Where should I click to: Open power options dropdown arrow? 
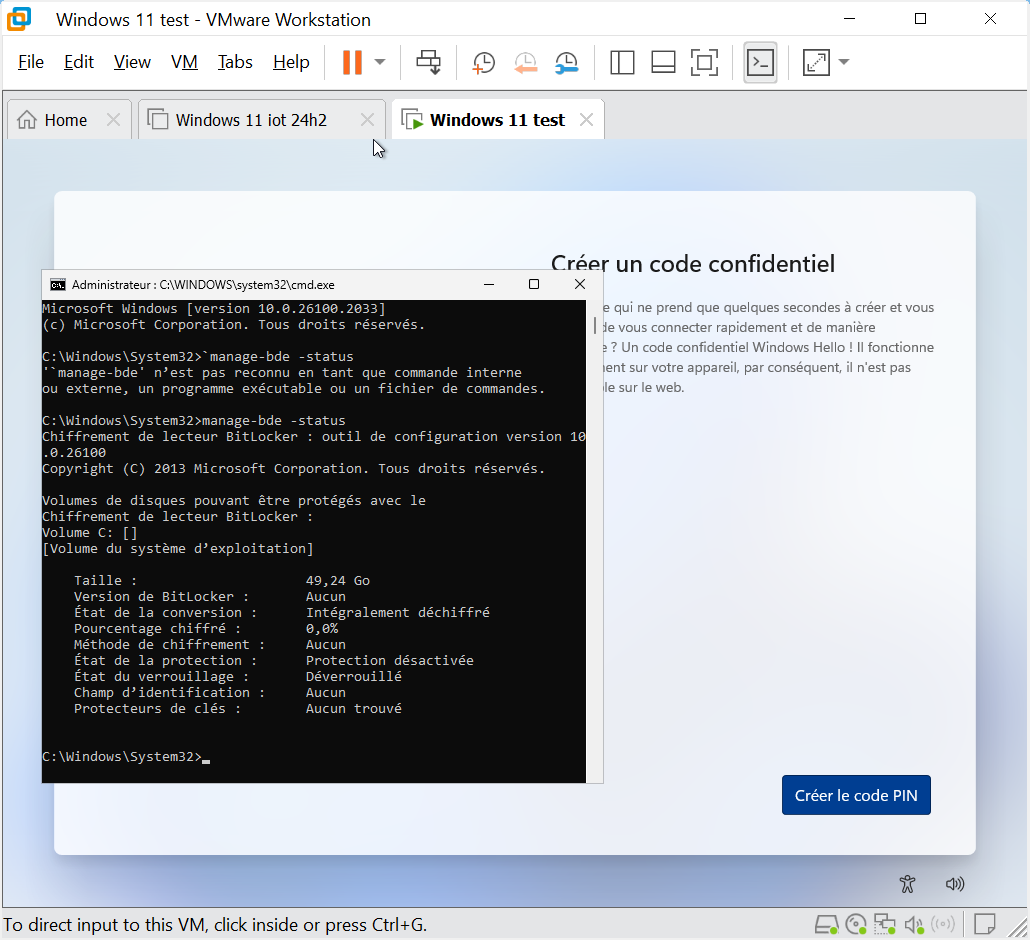(380, 62)
